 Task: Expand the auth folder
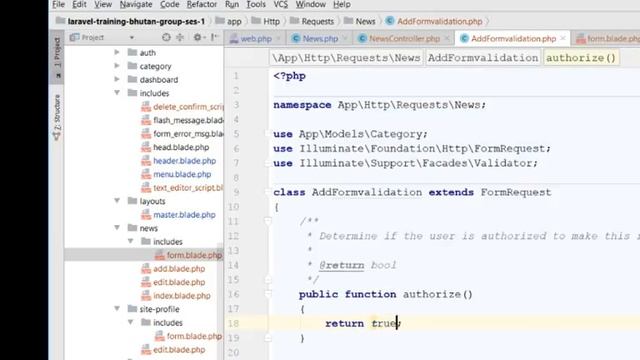coord(117,52)
